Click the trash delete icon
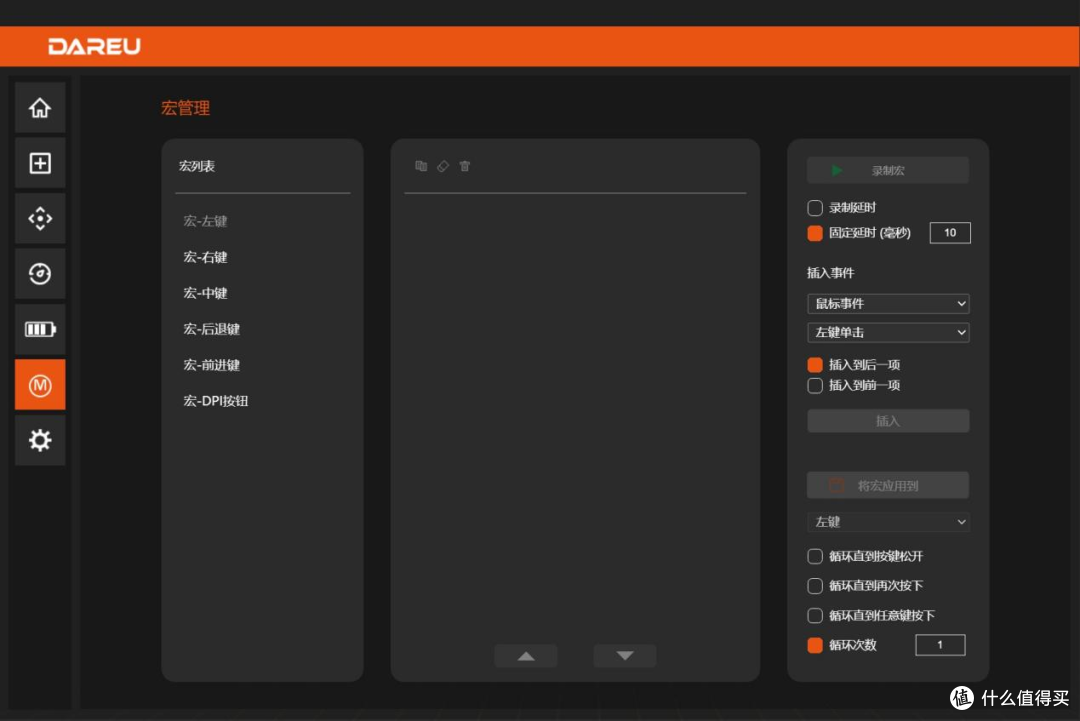Image resolution: width=1080 pixels, height=721 pixels. coord(465,166)
